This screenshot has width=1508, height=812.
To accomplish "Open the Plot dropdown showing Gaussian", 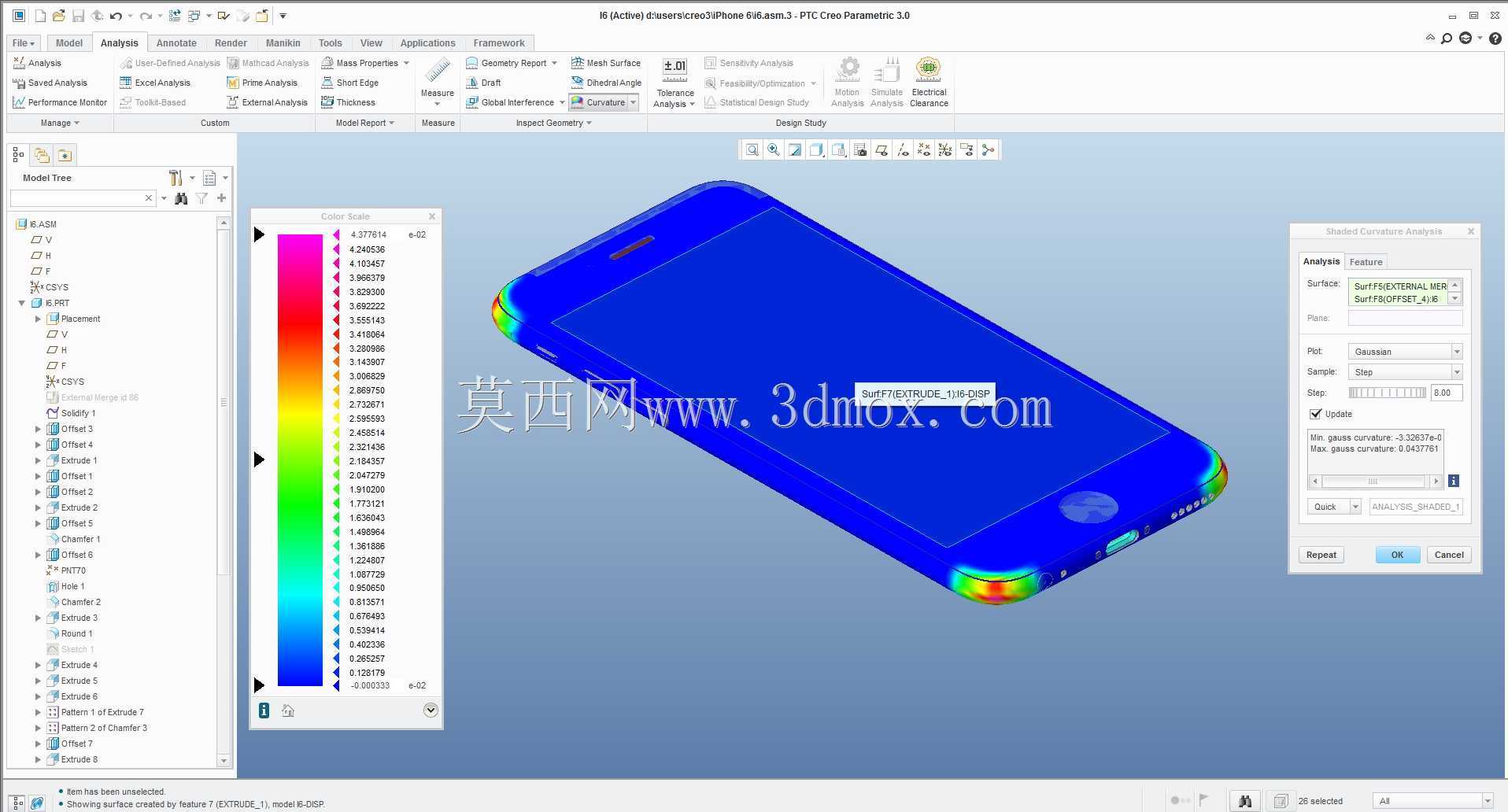I will [1405, 352].
